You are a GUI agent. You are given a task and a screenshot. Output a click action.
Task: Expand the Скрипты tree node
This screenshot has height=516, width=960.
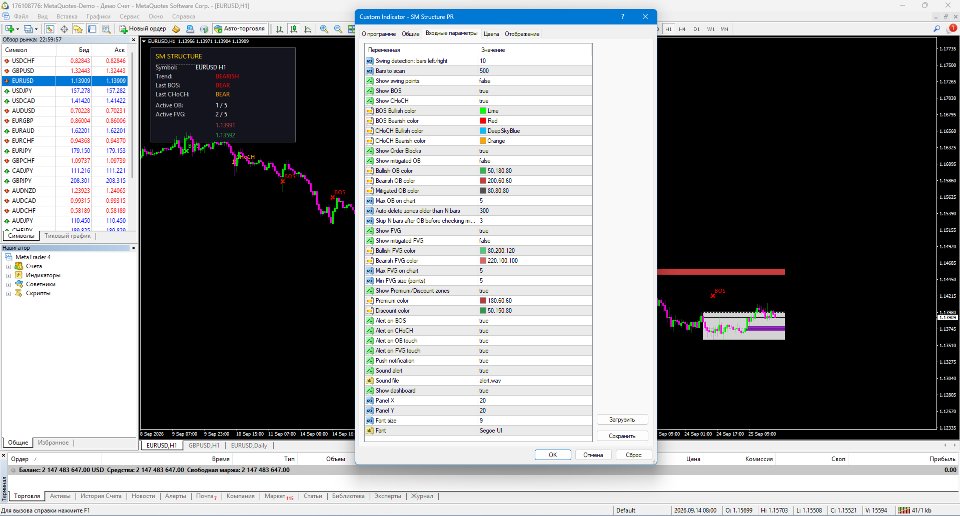coord(9,293)
